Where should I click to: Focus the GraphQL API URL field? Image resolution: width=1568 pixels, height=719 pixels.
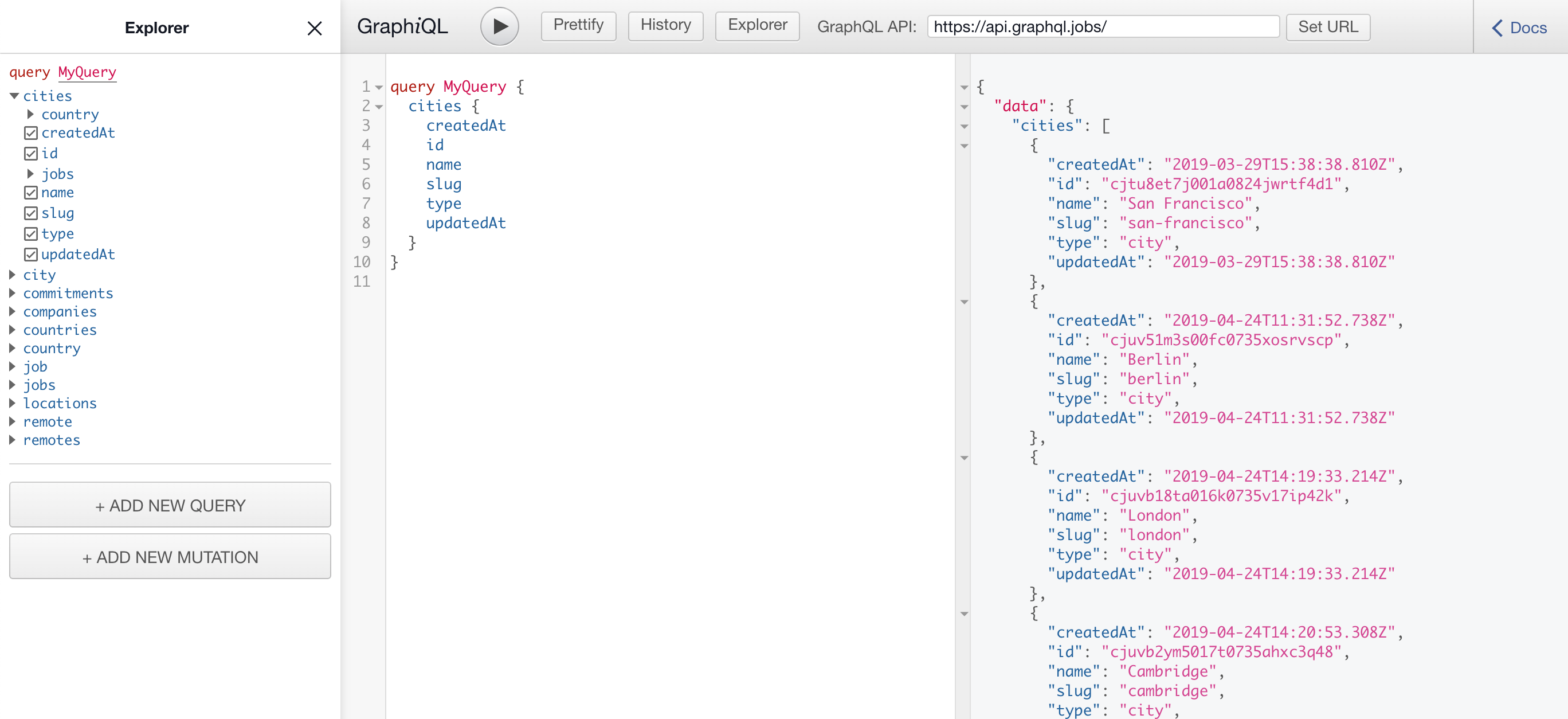coord(1102,27)
